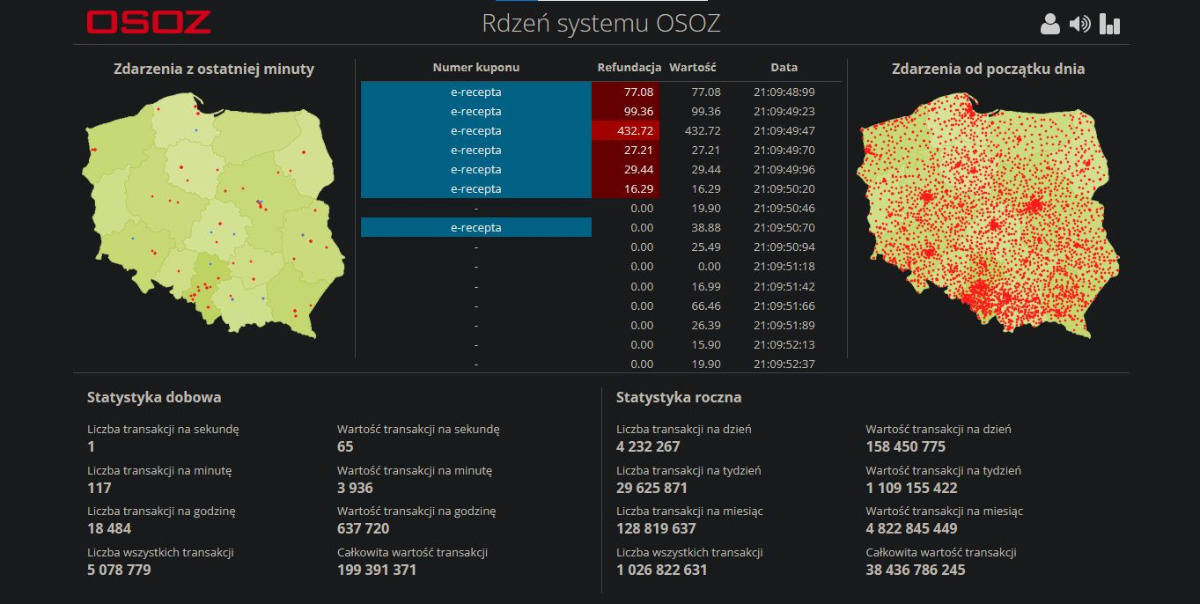The height and width of the screenshot is (604, 1200).
Task: Click the "Data" column header
Action: (x=784, y=68)
